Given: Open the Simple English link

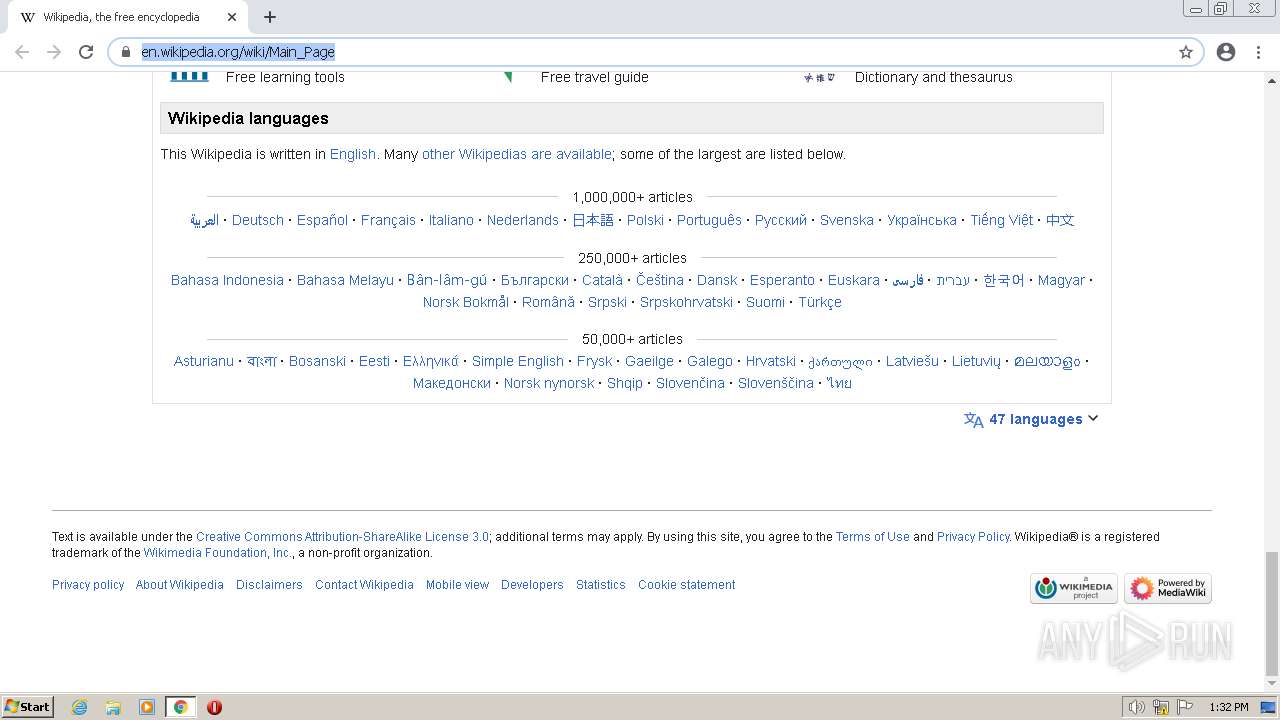Looking at the screenshot, I should pyautogui.click(x=518, y=361).
